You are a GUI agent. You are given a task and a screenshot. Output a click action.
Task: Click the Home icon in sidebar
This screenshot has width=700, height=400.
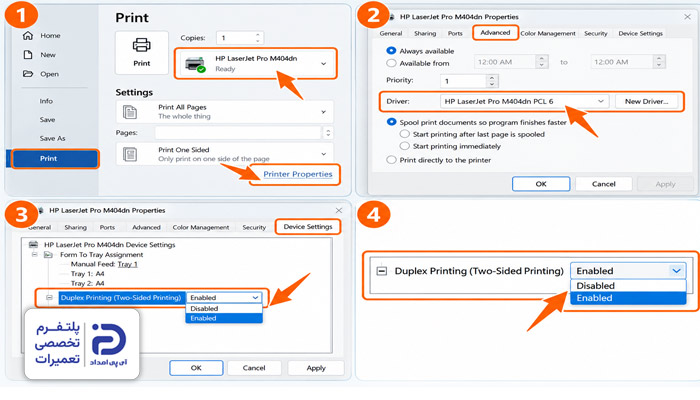coord(28,35)
